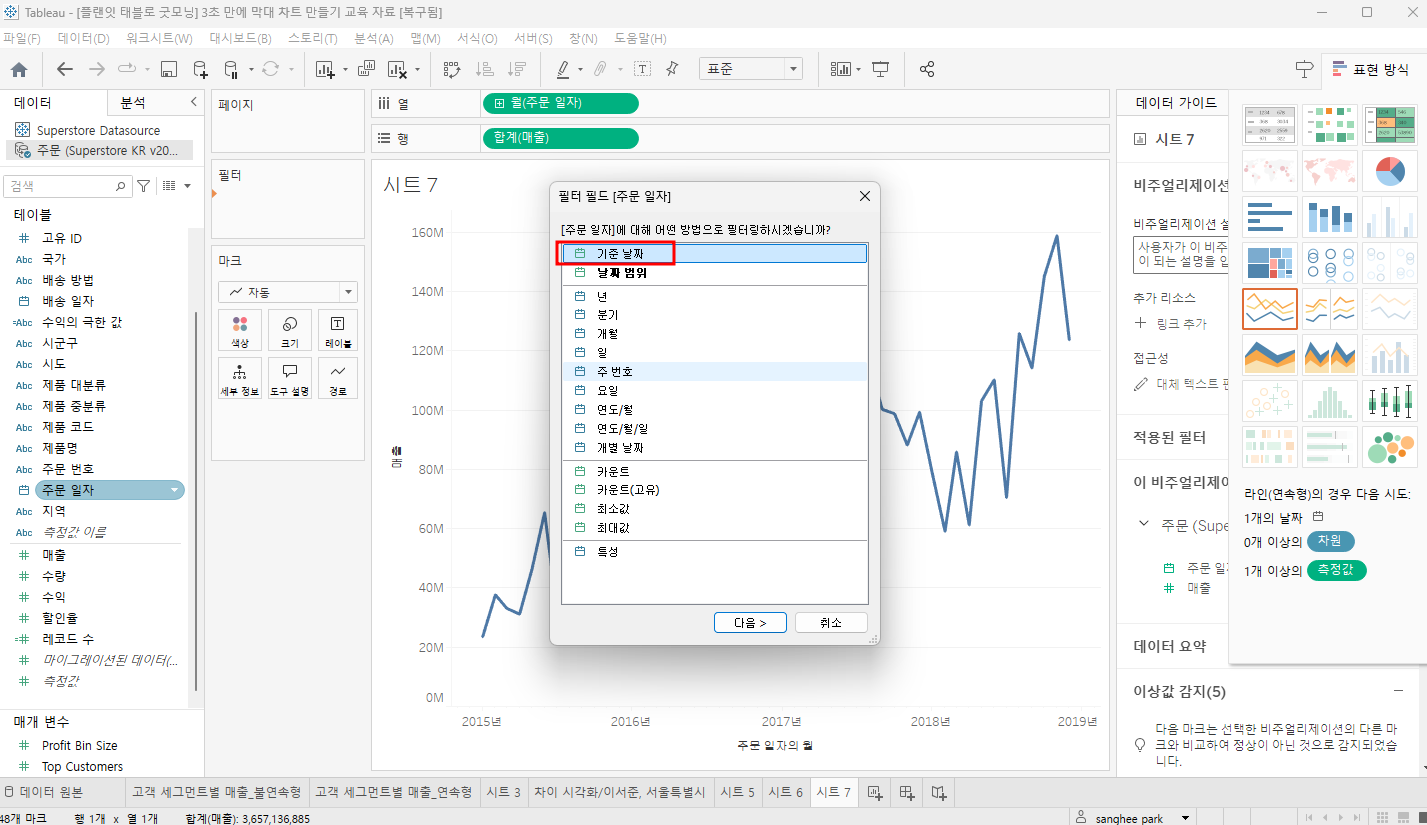Image resolution: width=1427 pixels, height=825 pixels.
Task: Undo with the back arrow toolbar icon
Action: [x=65, y=69]
